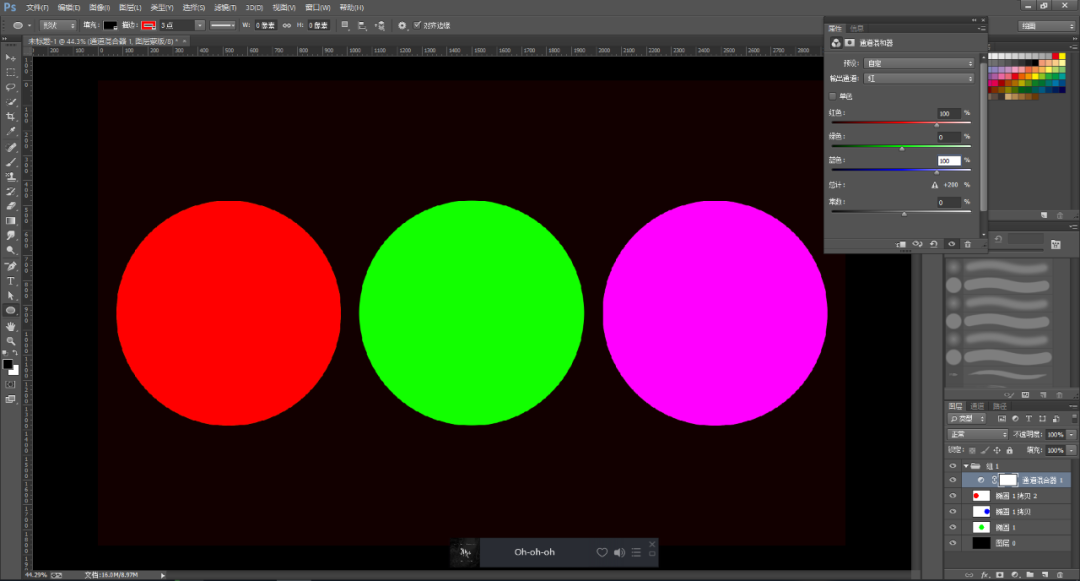The image size is (1080, 581).
Task: Open the Image menu
Action: coord(99,8)
